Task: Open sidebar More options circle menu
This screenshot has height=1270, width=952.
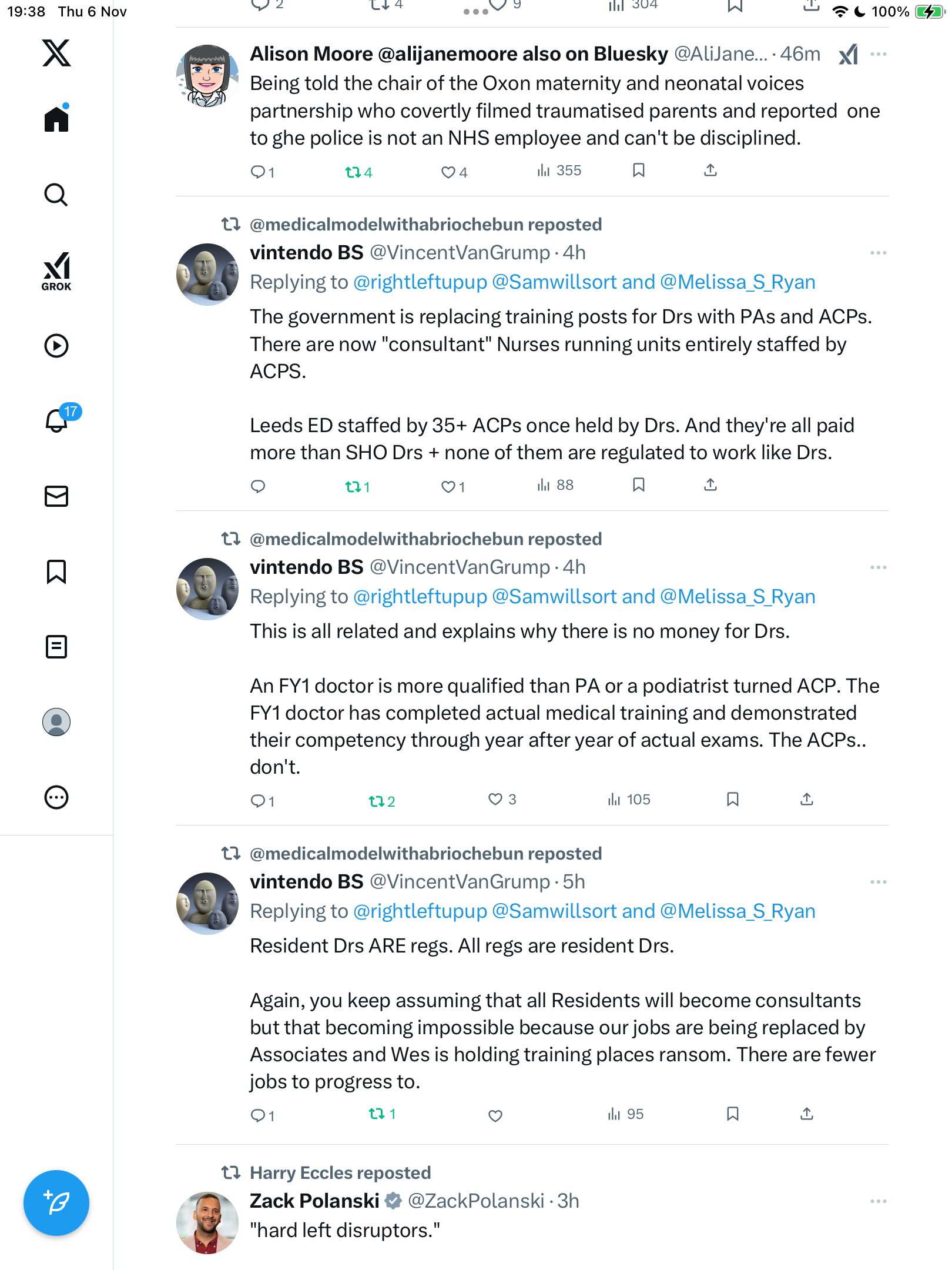Action: (56, 797)
